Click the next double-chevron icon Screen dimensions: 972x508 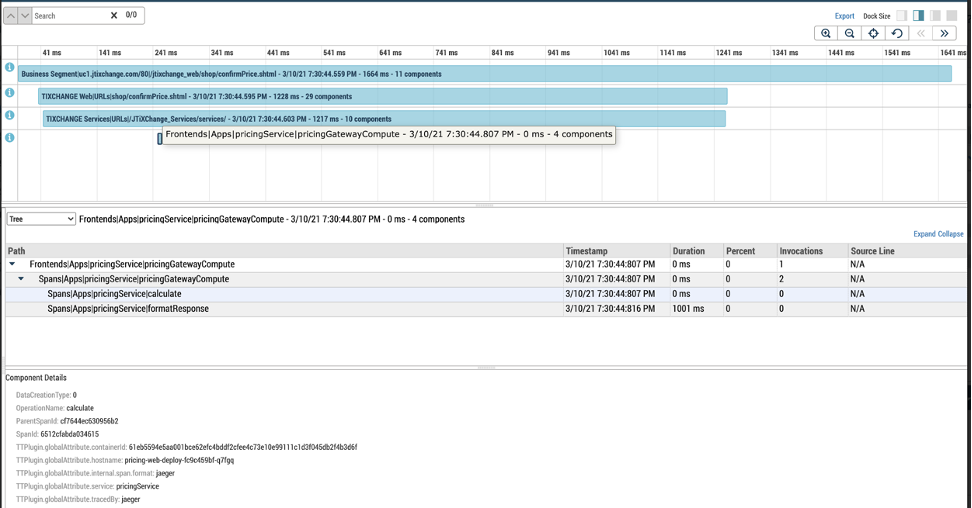[x=944, y=33]
